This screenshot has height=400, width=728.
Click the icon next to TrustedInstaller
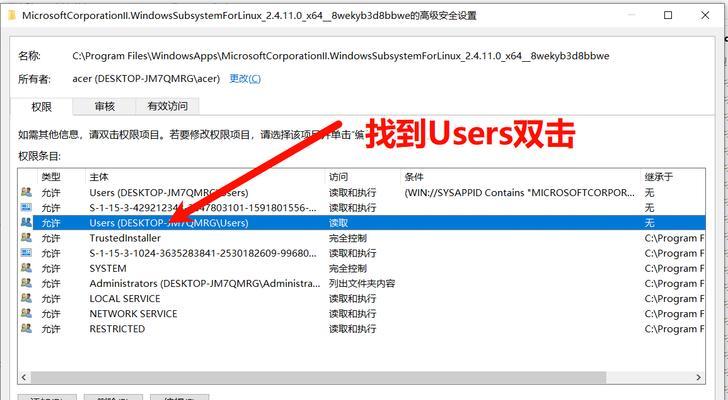tap(26, 238)
